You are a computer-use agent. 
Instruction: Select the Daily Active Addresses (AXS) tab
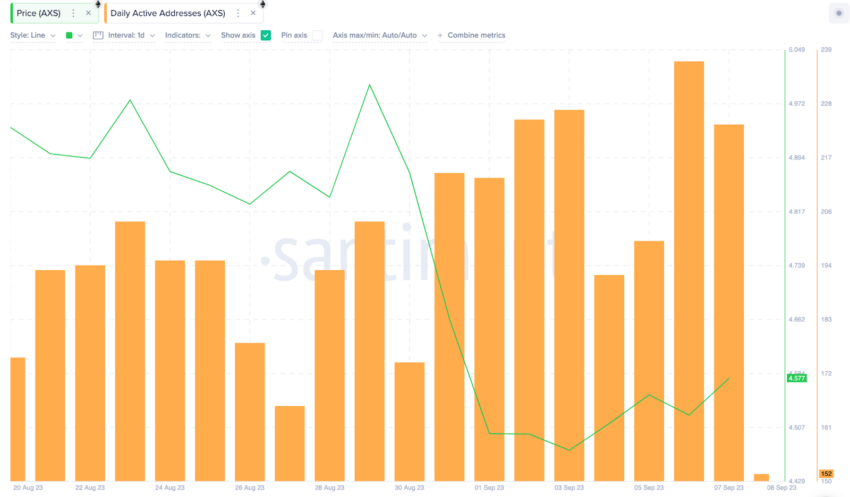click(168, 13)
